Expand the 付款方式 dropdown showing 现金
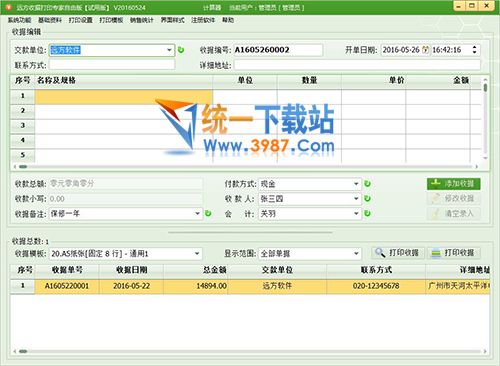The width and height of the screenshot is (500, 366). pos(356,184)
